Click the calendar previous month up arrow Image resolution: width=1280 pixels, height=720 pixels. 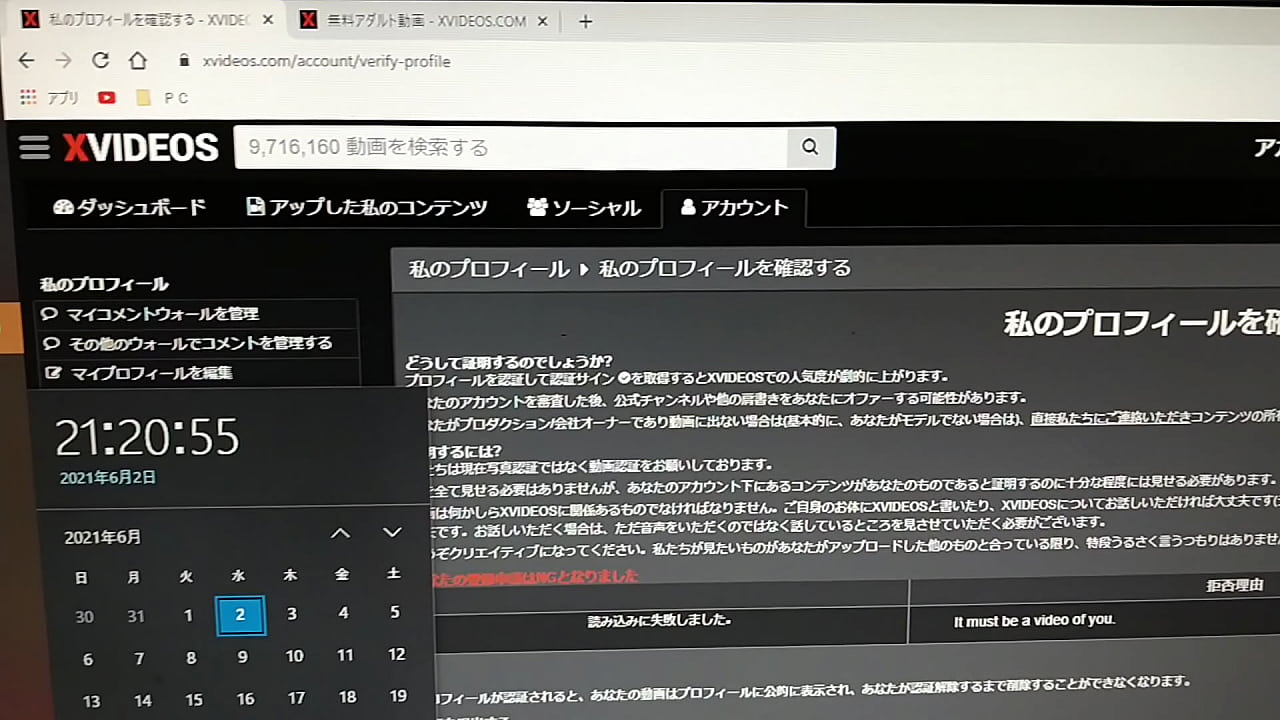(341, 533)
